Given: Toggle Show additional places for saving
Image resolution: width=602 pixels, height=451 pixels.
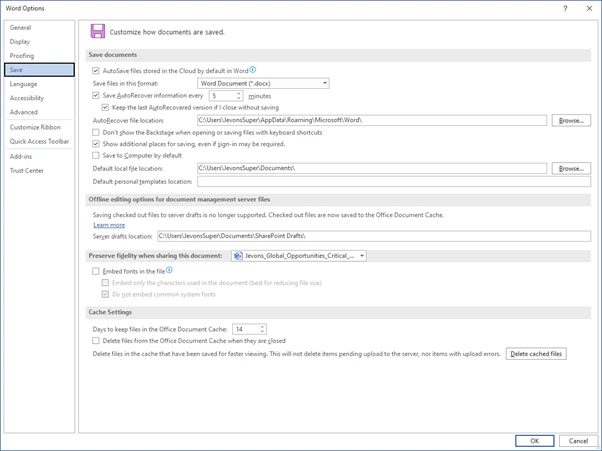Looking at the screenshot, I should tap(96, 144).
